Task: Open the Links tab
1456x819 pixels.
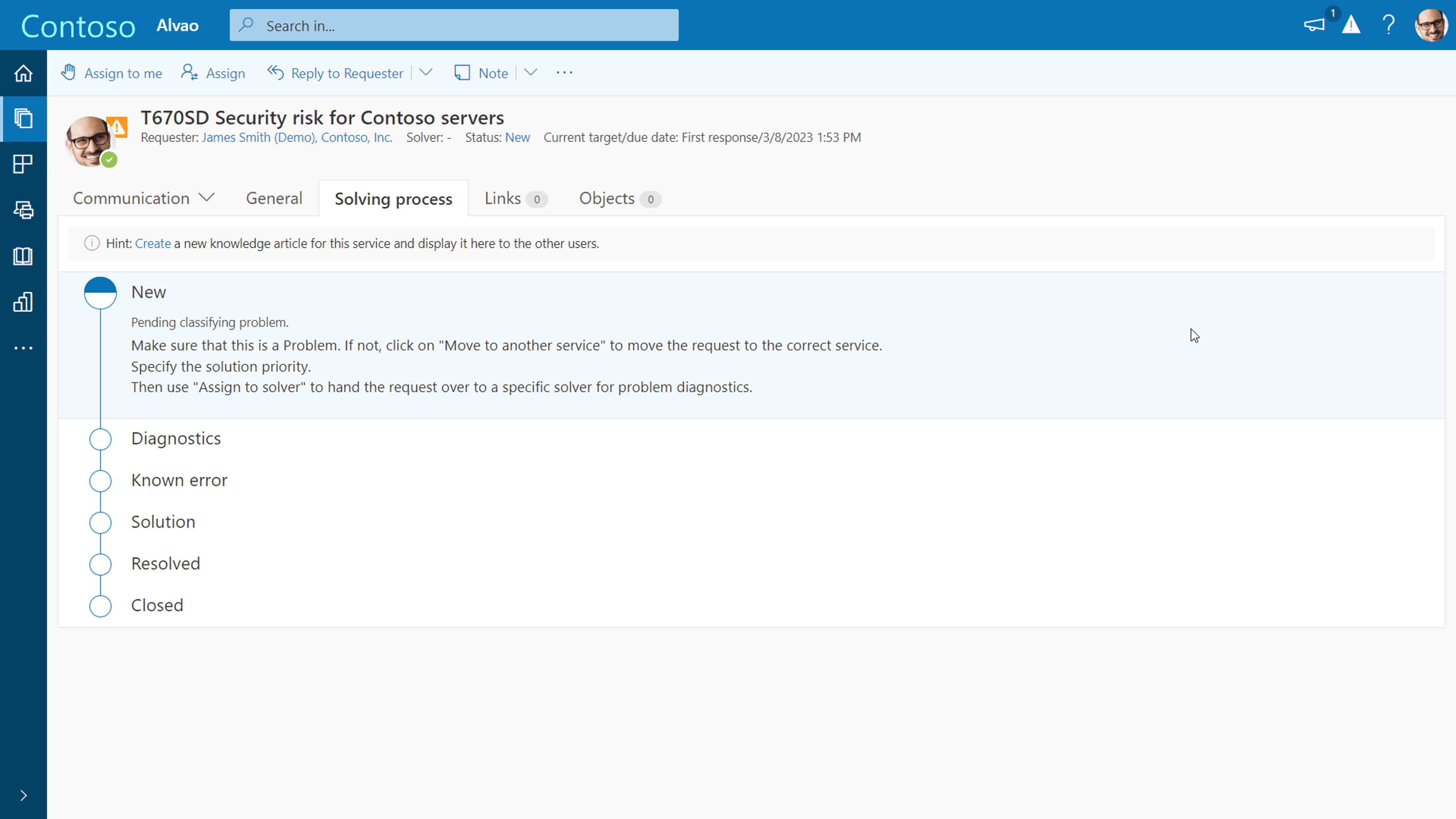Action: point(502,198)
